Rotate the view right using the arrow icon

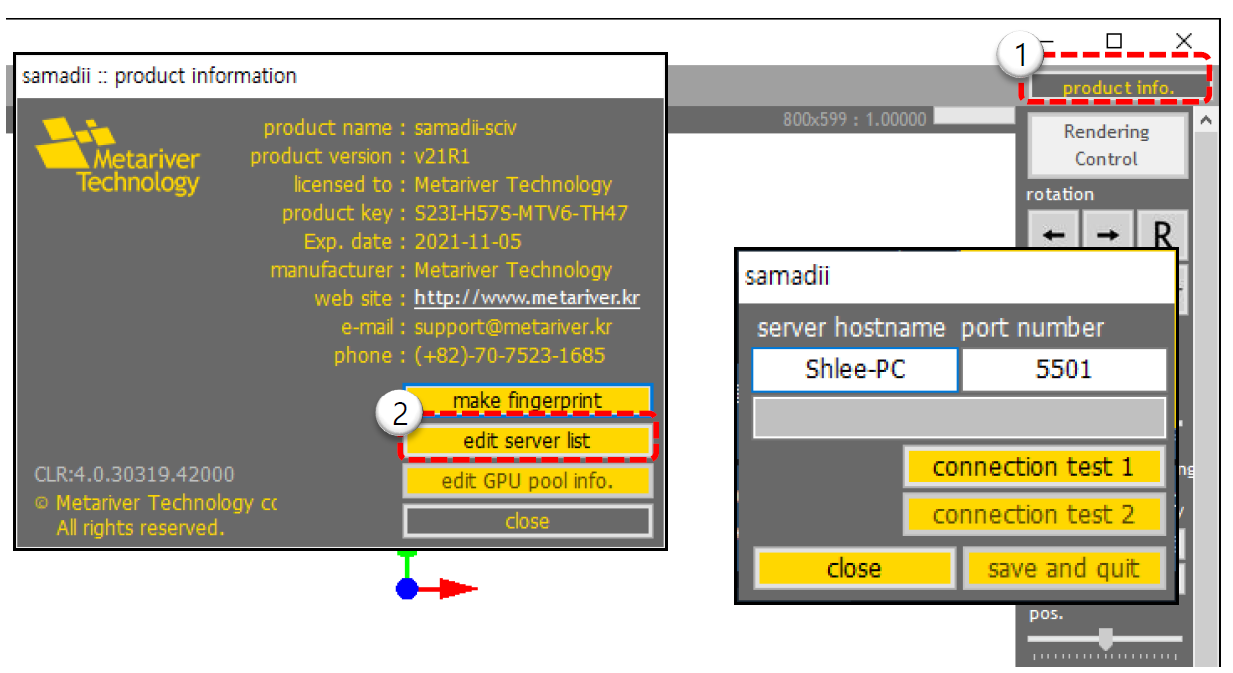pos(1106,233)
